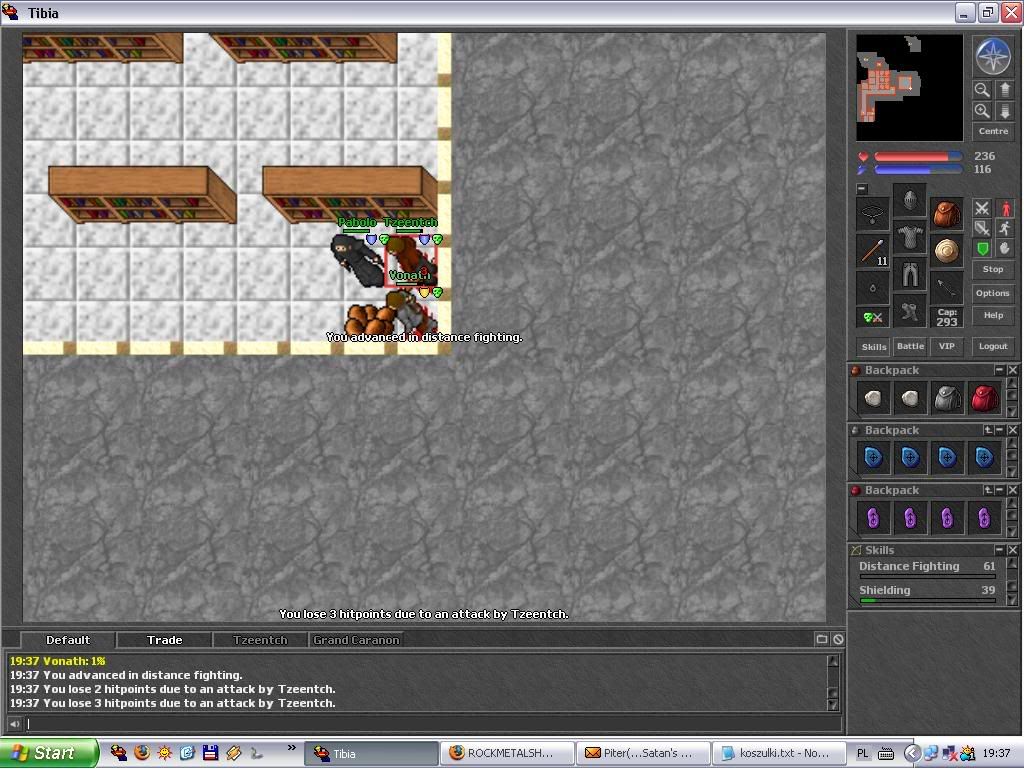Viewport: 1024px width, 769px height.
Task: Switch to the Trade chat tab
Action: [x=164, y=640]
